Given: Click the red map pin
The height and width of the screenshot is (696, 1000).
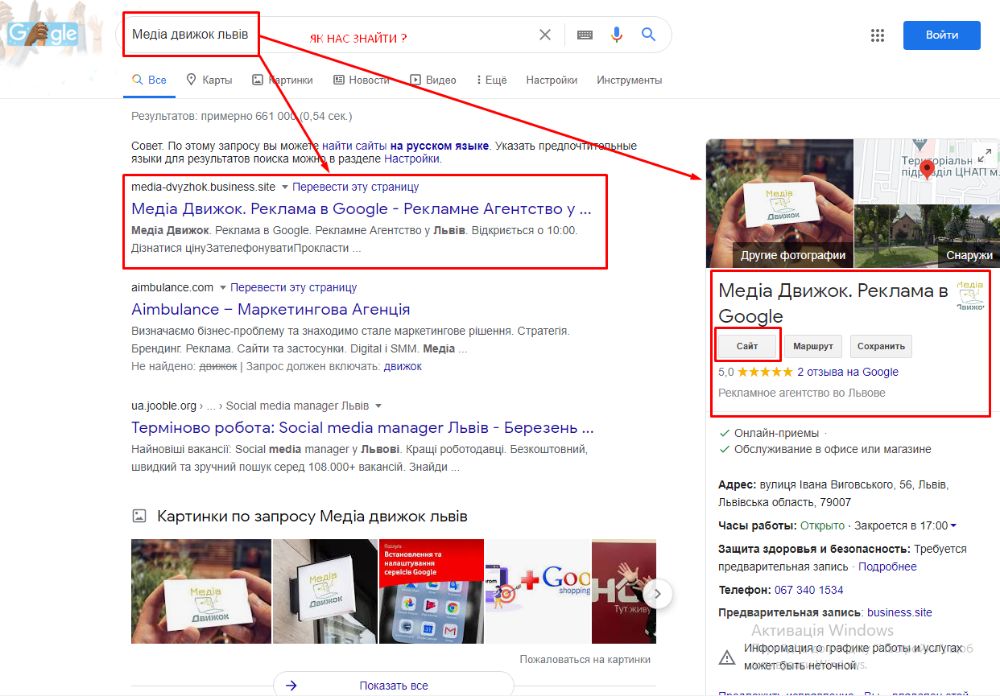Looking at the screenshot, I should click(927, 170).
